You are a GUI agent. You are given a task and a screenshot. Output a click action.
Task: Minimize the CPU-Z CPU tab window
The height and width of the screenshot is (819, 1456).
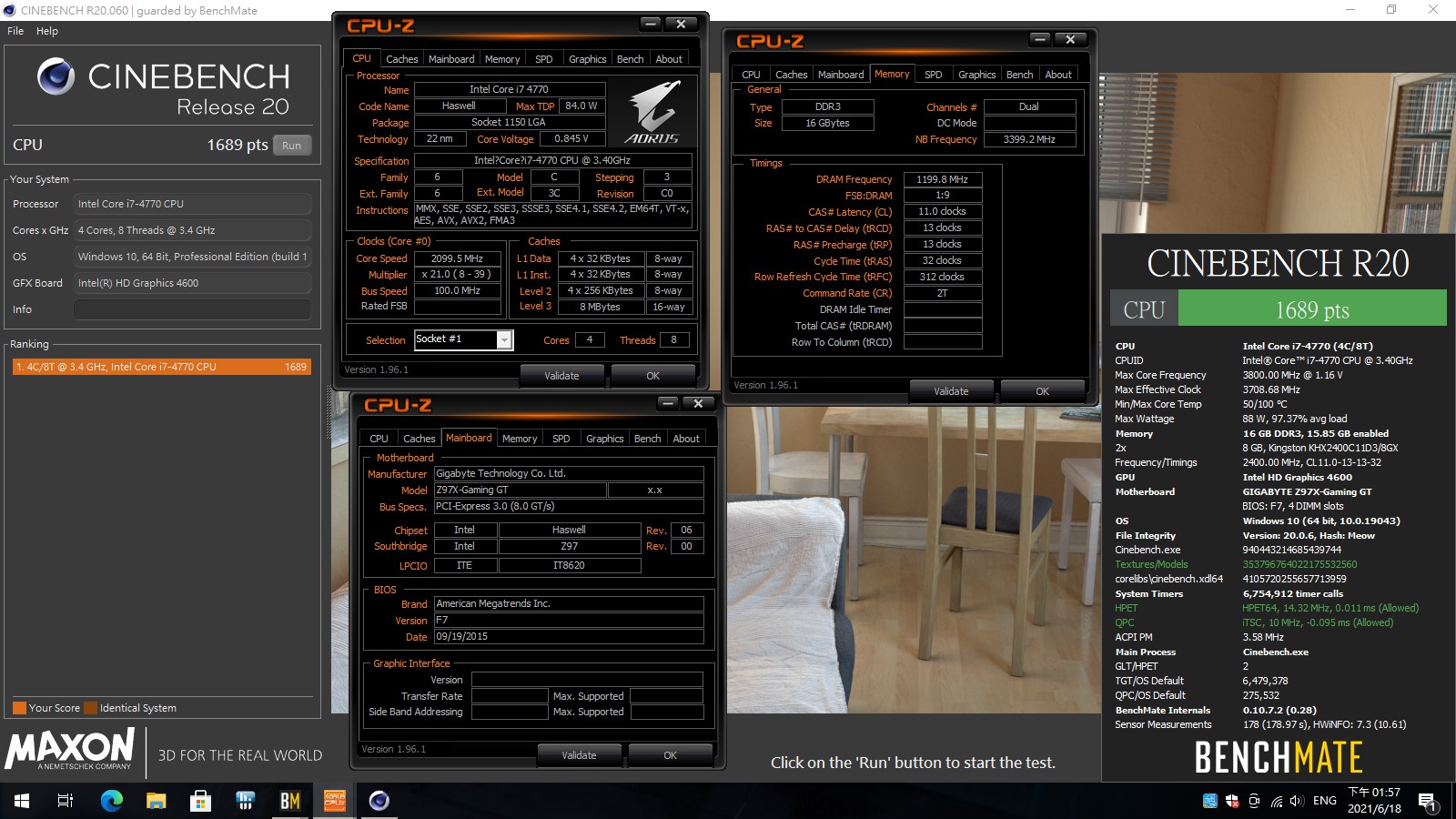coord(651,24)
